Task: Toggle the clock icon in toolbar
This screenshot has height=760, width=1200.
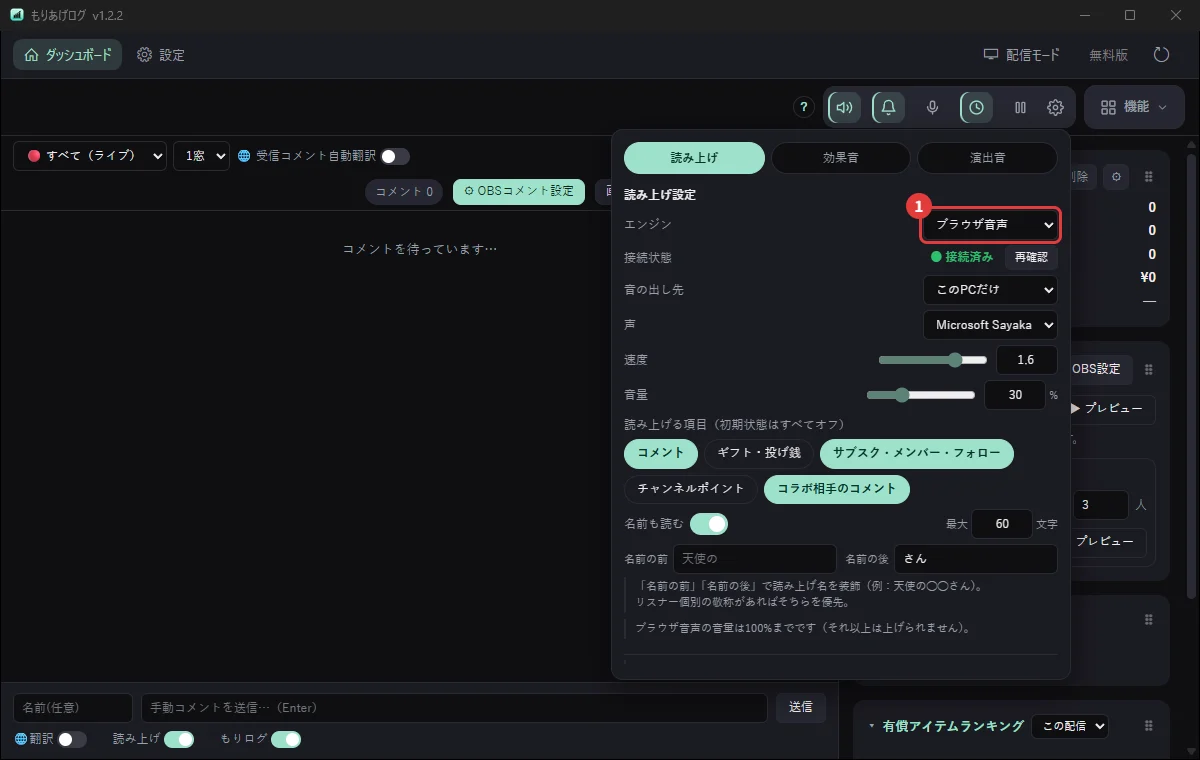Action: [977, 107]
